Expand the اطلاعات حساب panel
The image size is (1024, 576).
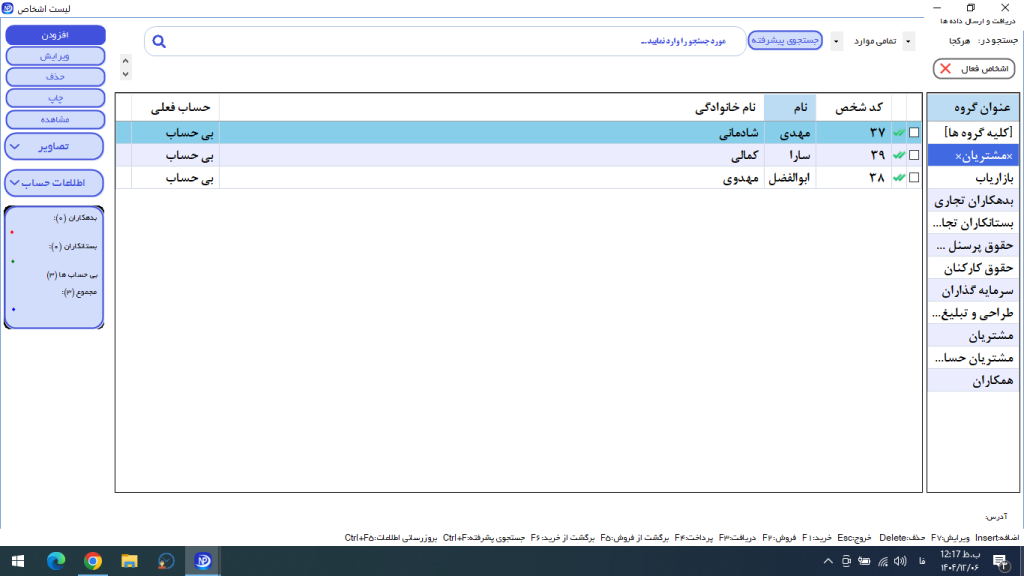(54, 183)
